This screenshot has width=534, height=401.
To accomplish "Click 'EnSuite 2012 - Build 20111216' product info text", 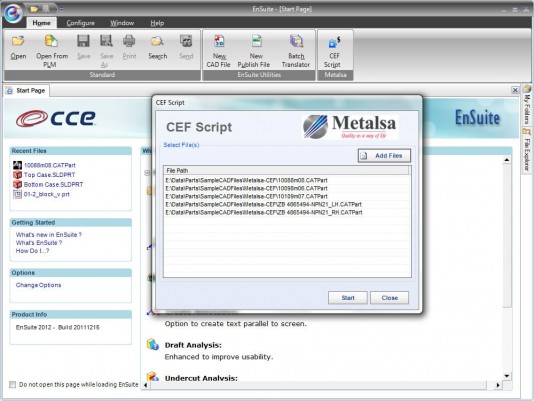I will [x=58, y=327].
